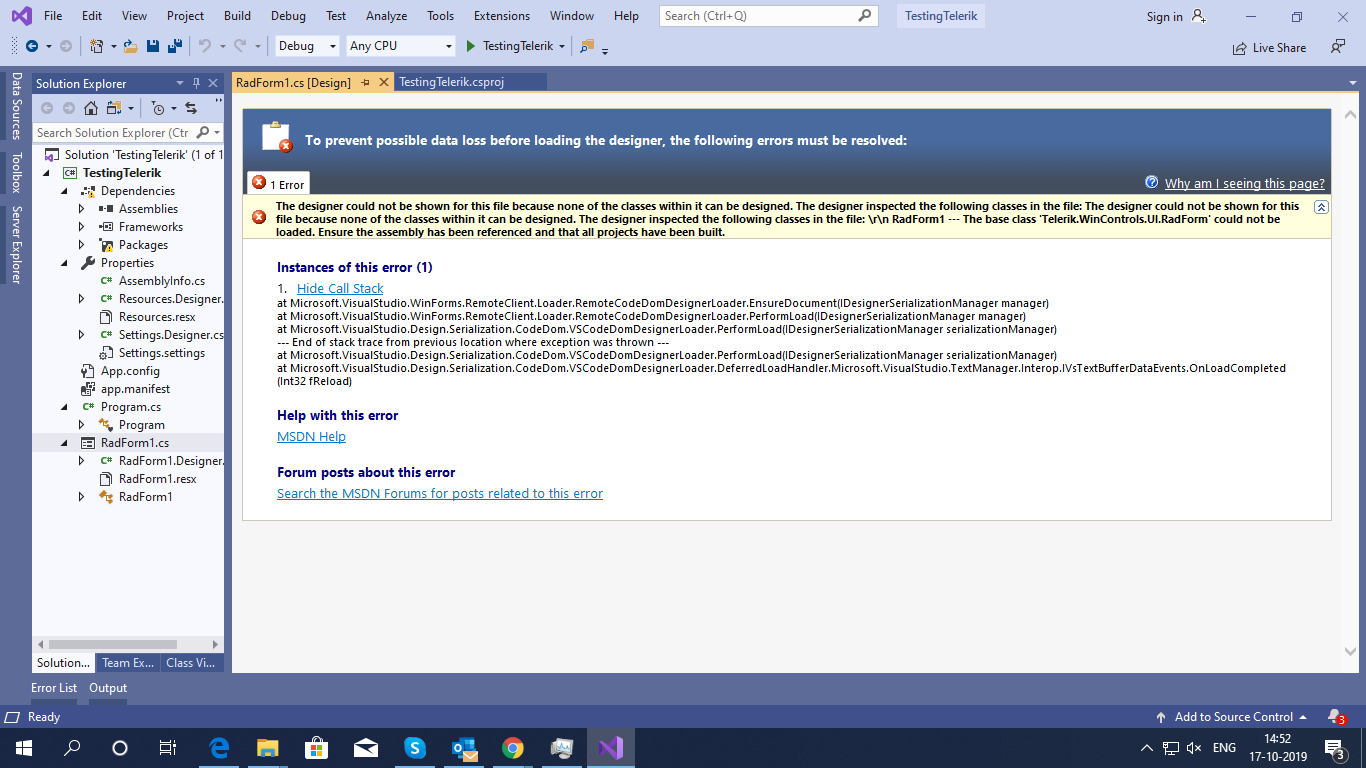Click the '1 Error' tab in the designer
The width and height of the screenshot is (1366, 768).
pos(279,184)
